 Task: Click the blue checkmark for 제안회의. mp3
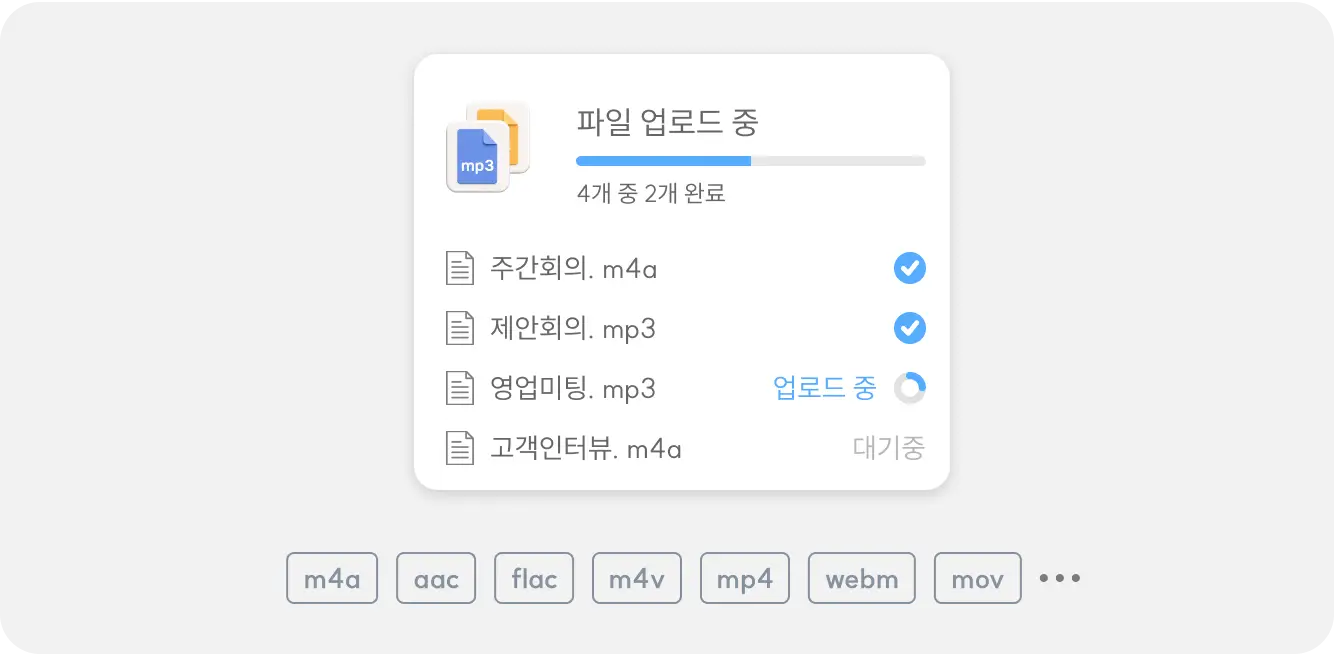coord(909,328)
